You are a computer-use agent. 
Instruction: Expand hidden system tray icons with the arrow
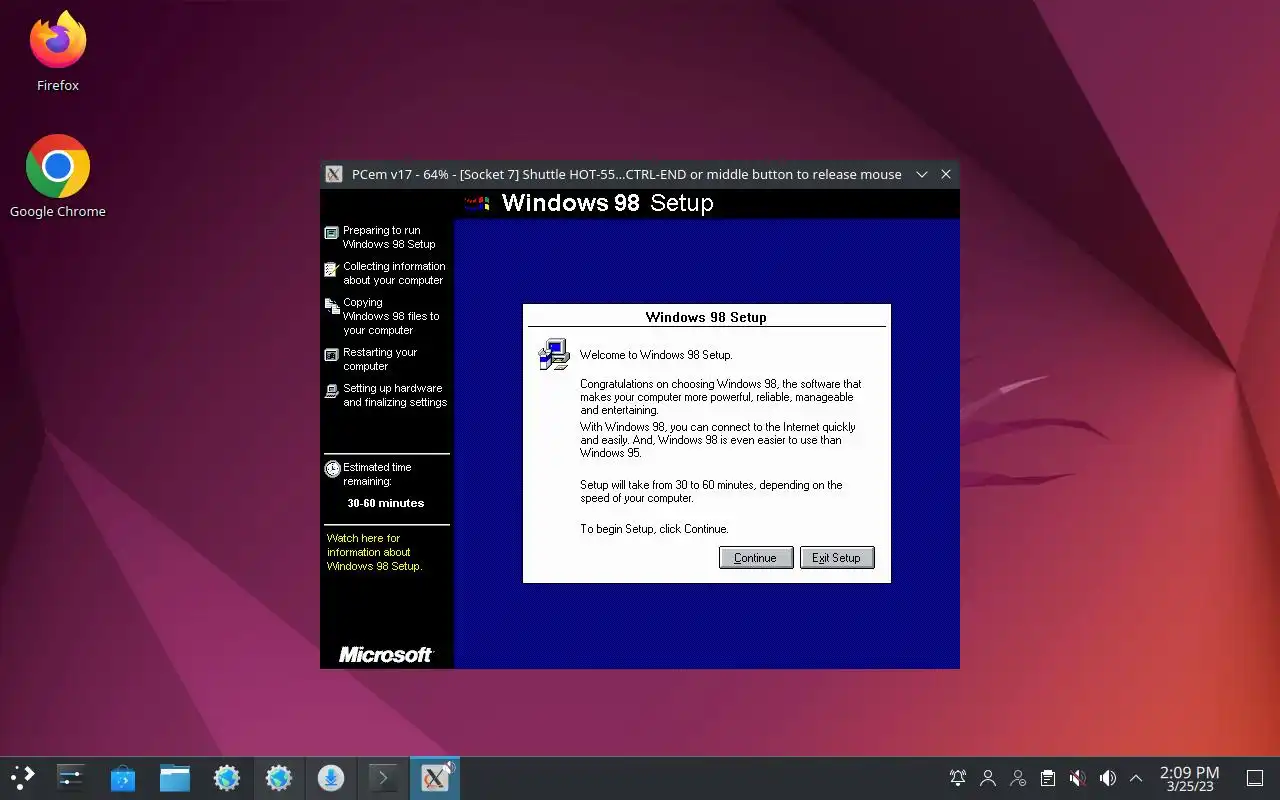tap(1136, 778)
